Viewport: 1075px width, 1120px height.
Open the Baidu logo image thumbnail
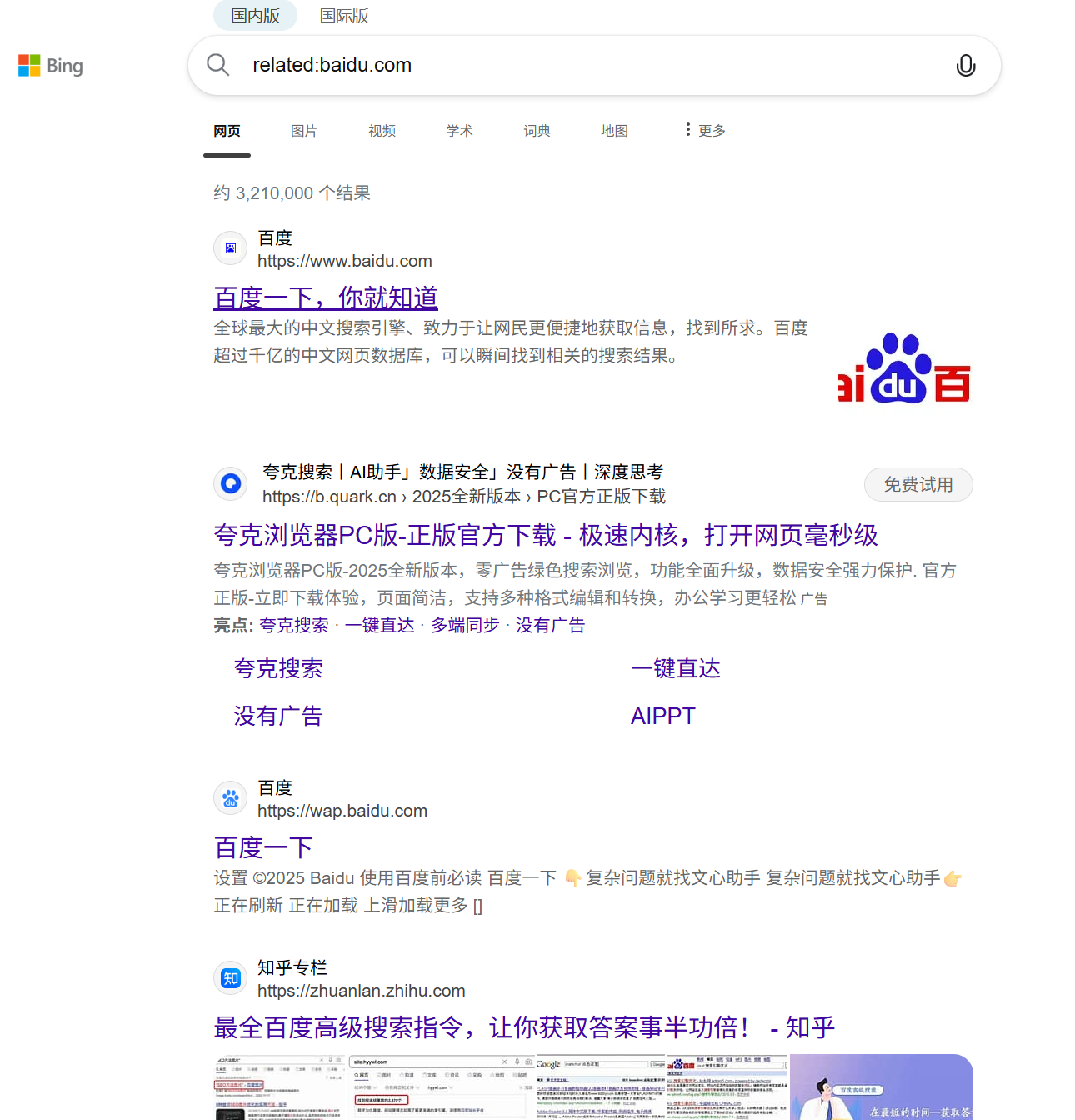click(x=905, y=367)
